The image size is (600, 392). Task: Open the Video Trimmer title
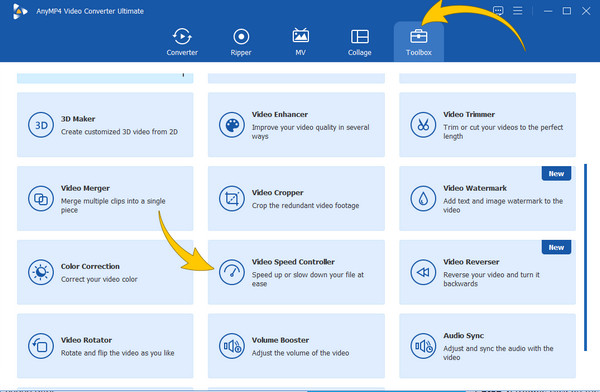(469, 114)
